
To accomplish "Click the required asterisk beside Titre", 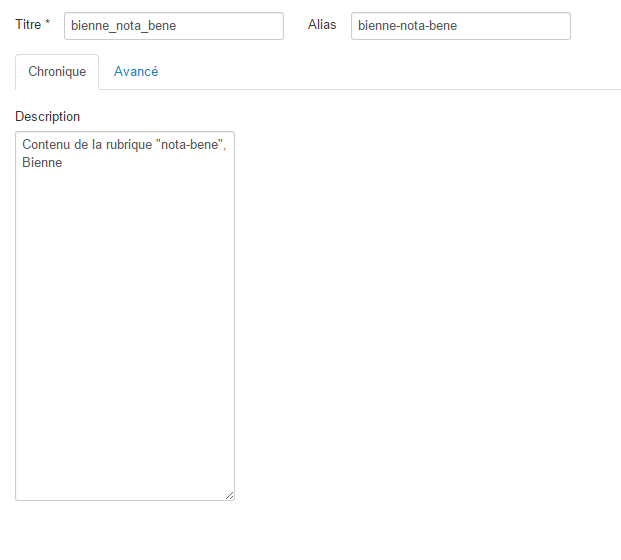I will pos(47,23).
